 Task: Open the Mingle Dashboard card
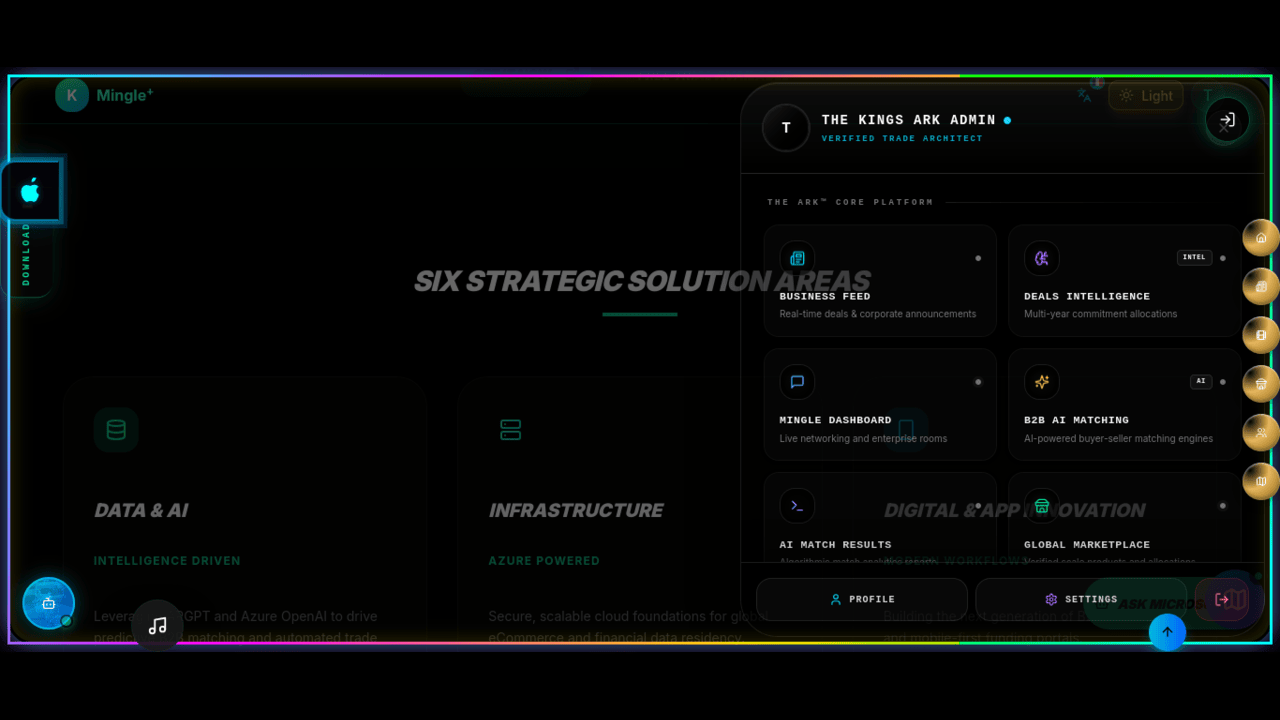(x=880, y=405)
